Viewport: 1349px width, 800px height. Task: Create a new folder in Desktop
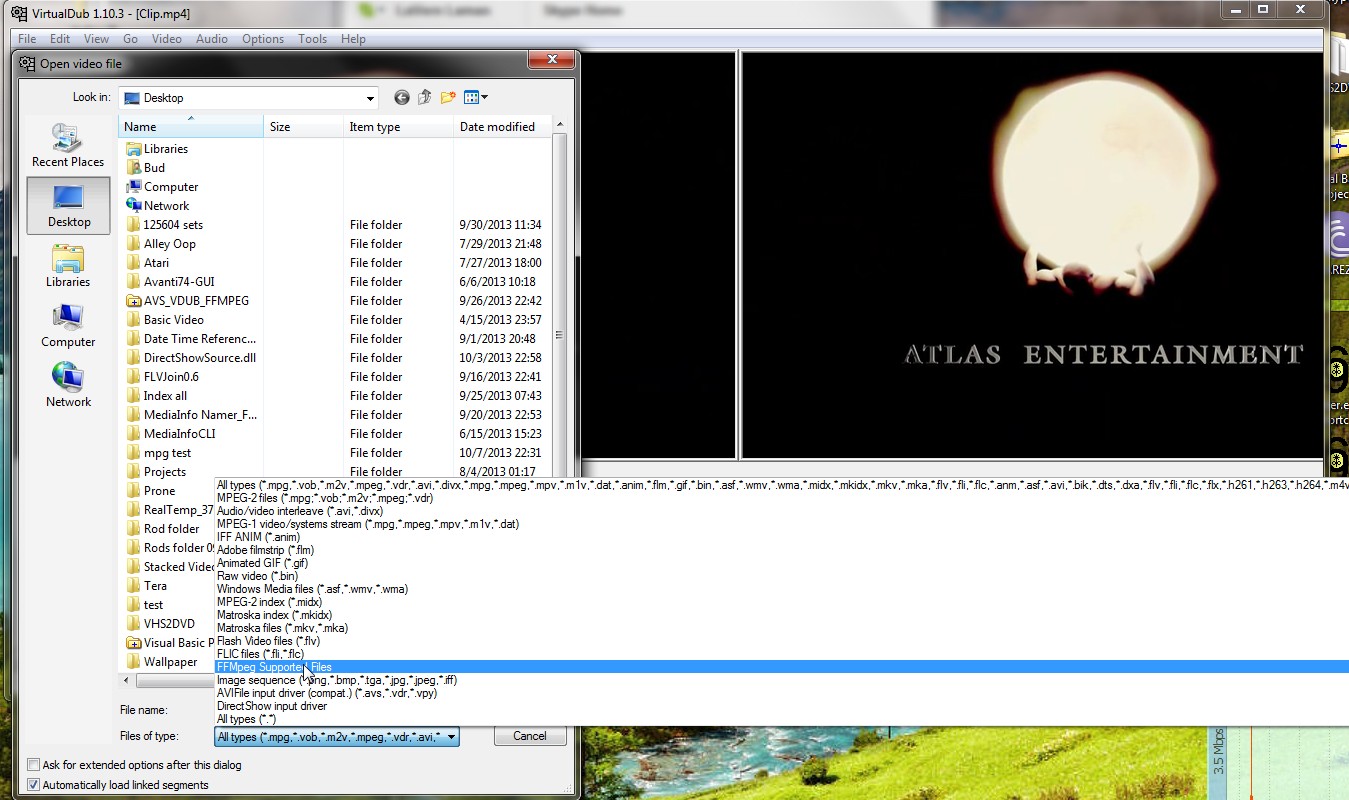[x=448, y=97]
